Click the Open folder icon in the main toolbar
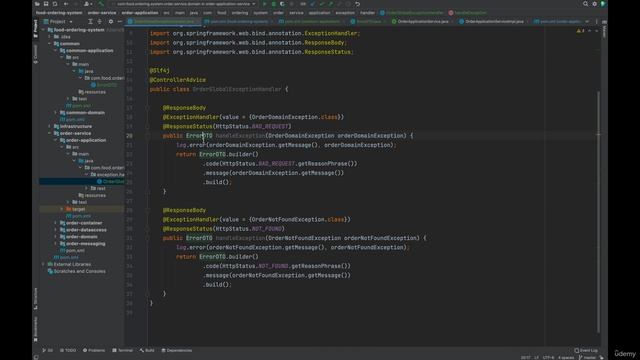This screenshot has width=640, height=360. point(37,4)
